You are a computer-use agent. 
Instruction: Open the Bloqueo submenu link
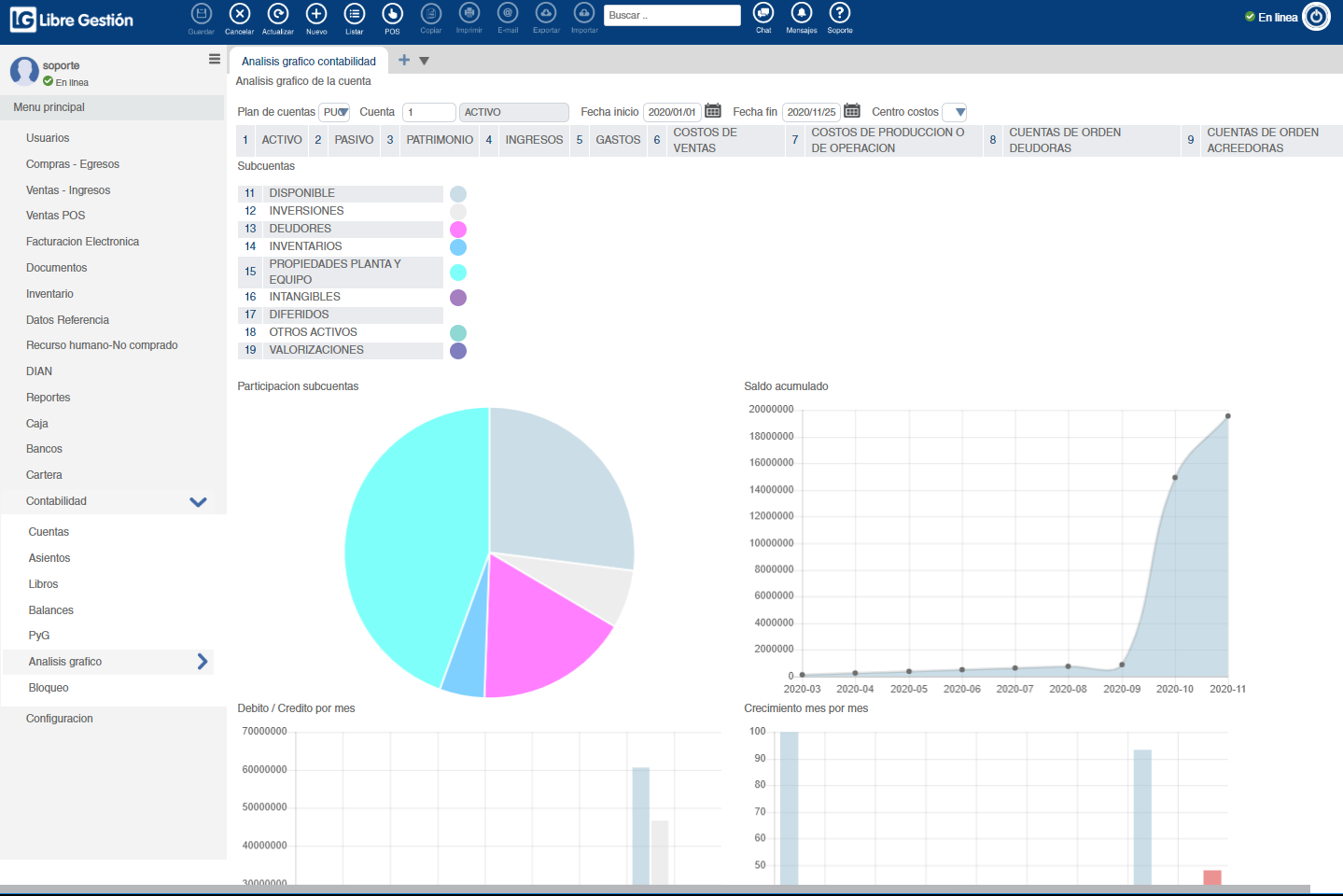tap(49, 688)
